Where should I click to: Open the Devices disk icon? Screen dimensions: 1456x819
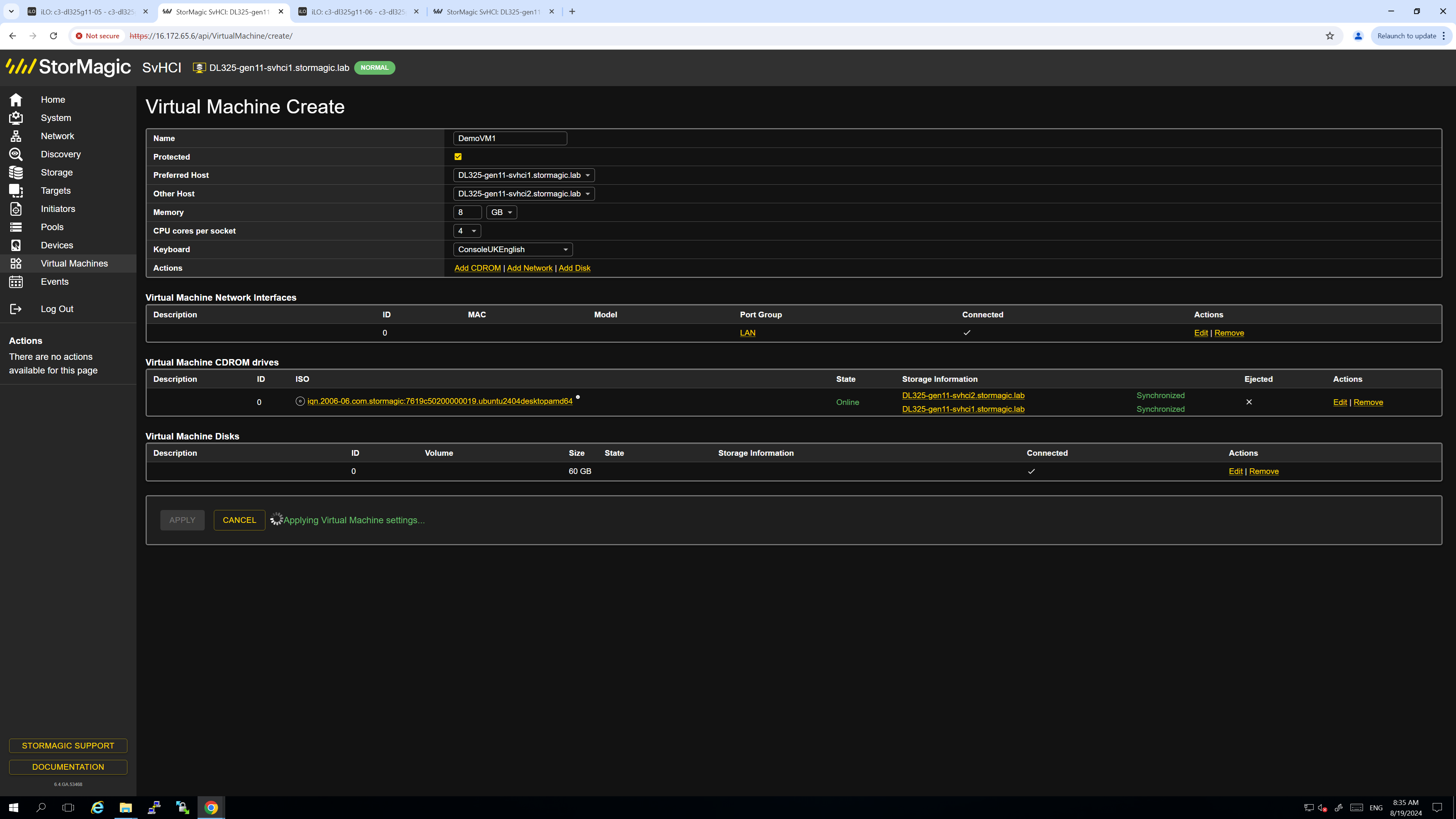16,245
